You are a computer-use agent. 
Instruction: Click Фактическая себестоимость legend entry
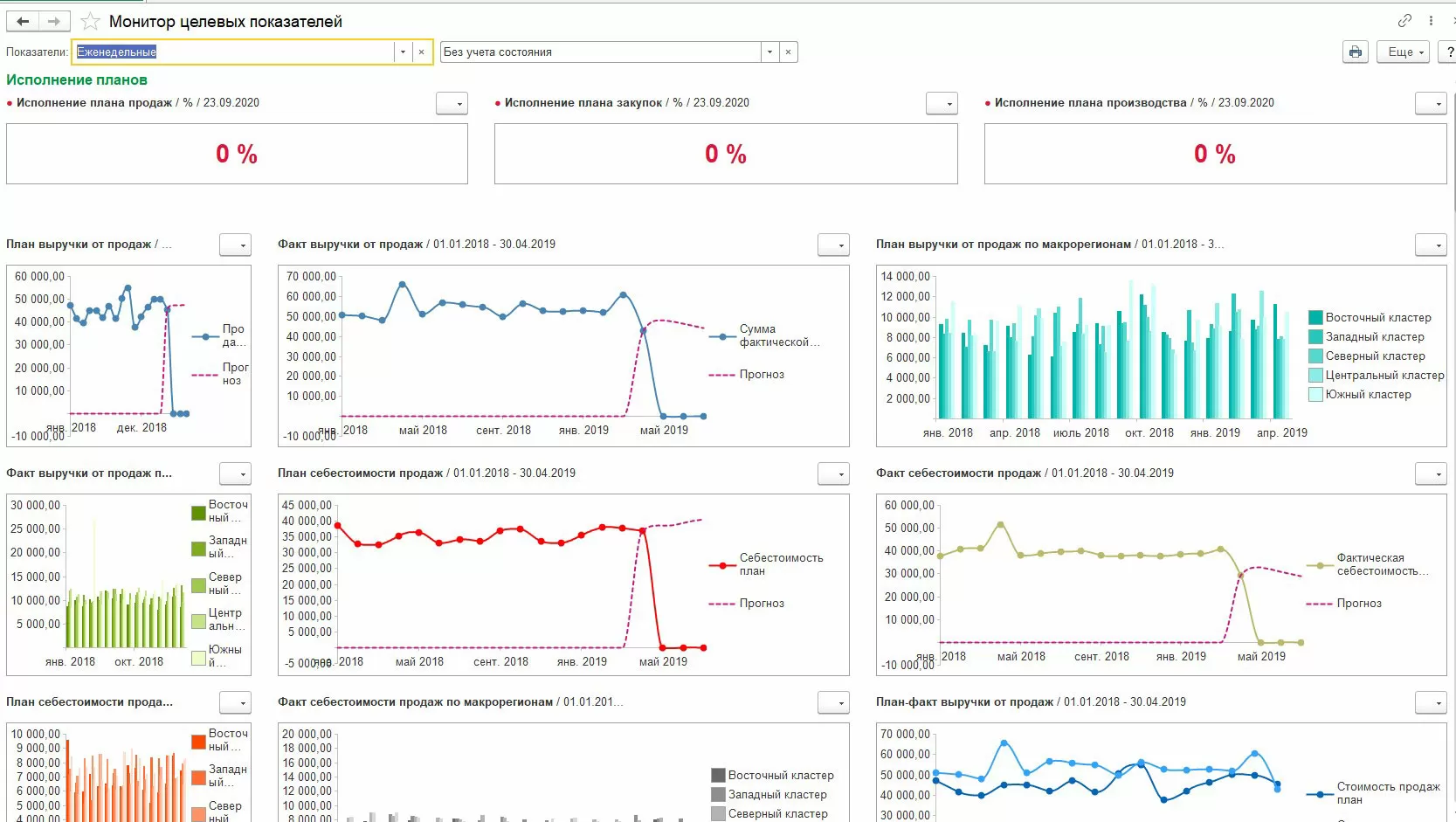pos(1368,564)
